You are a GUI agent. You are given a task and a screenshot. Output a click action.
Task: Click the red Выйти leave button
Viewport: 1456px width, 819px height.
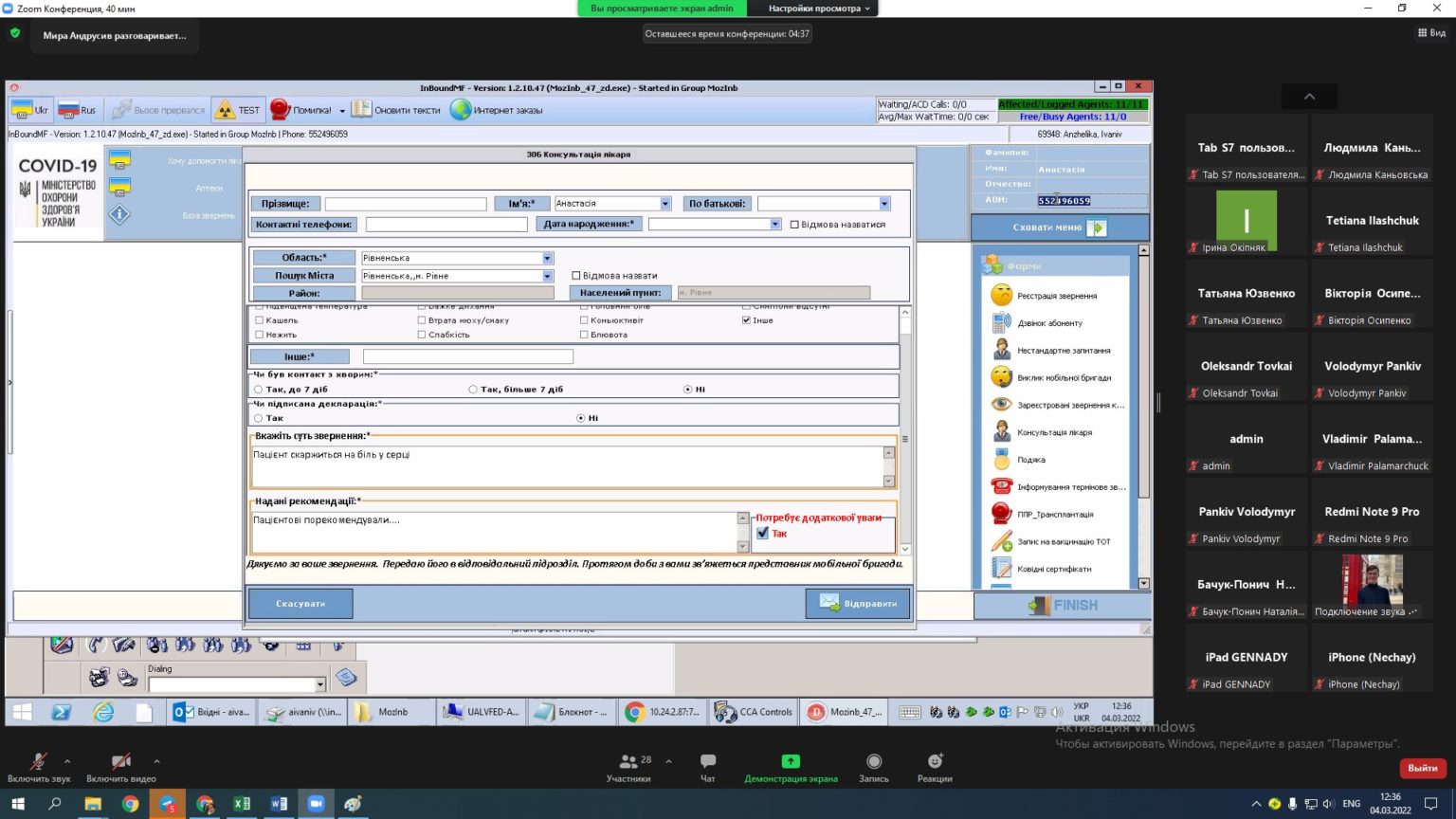coord(1423,768)
